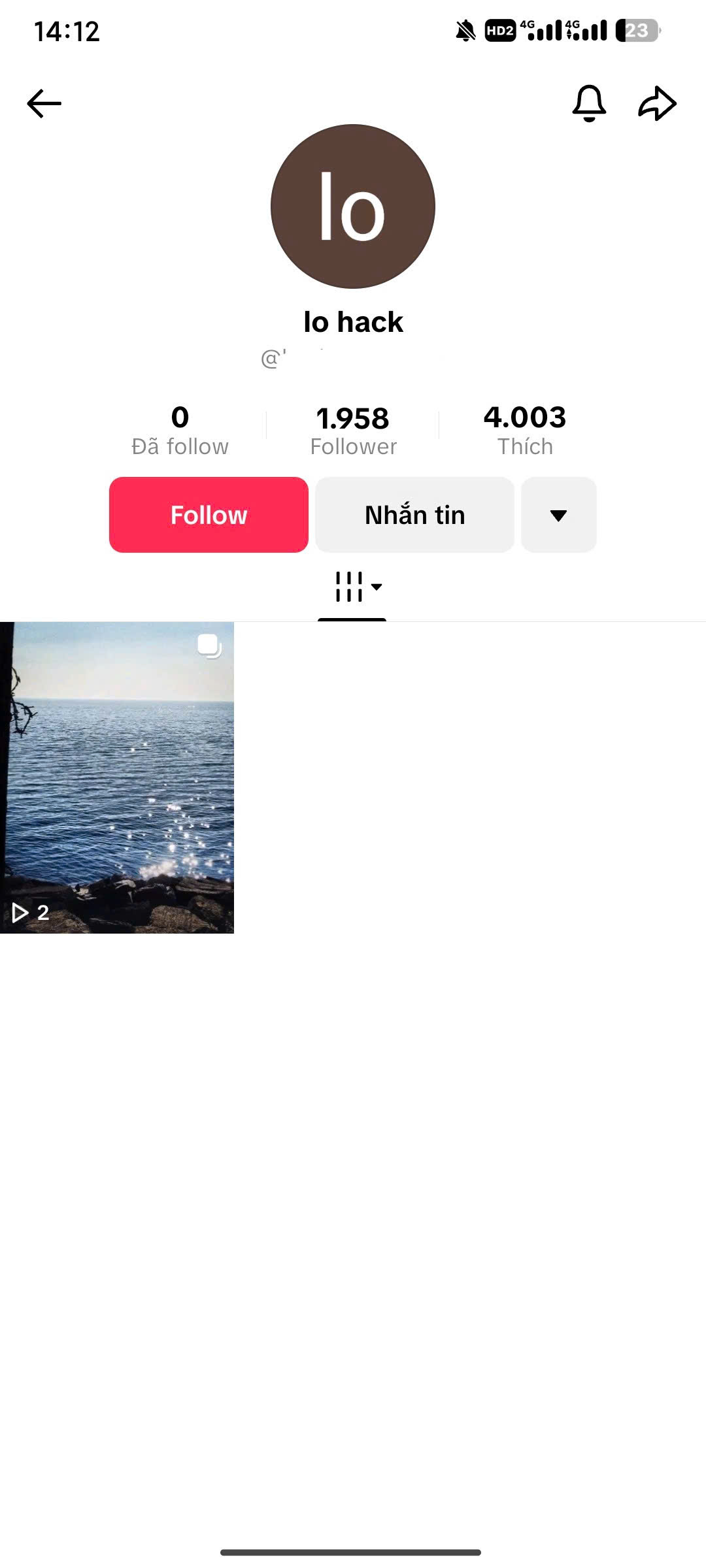Tap the back arrow icon

point(44,103)
